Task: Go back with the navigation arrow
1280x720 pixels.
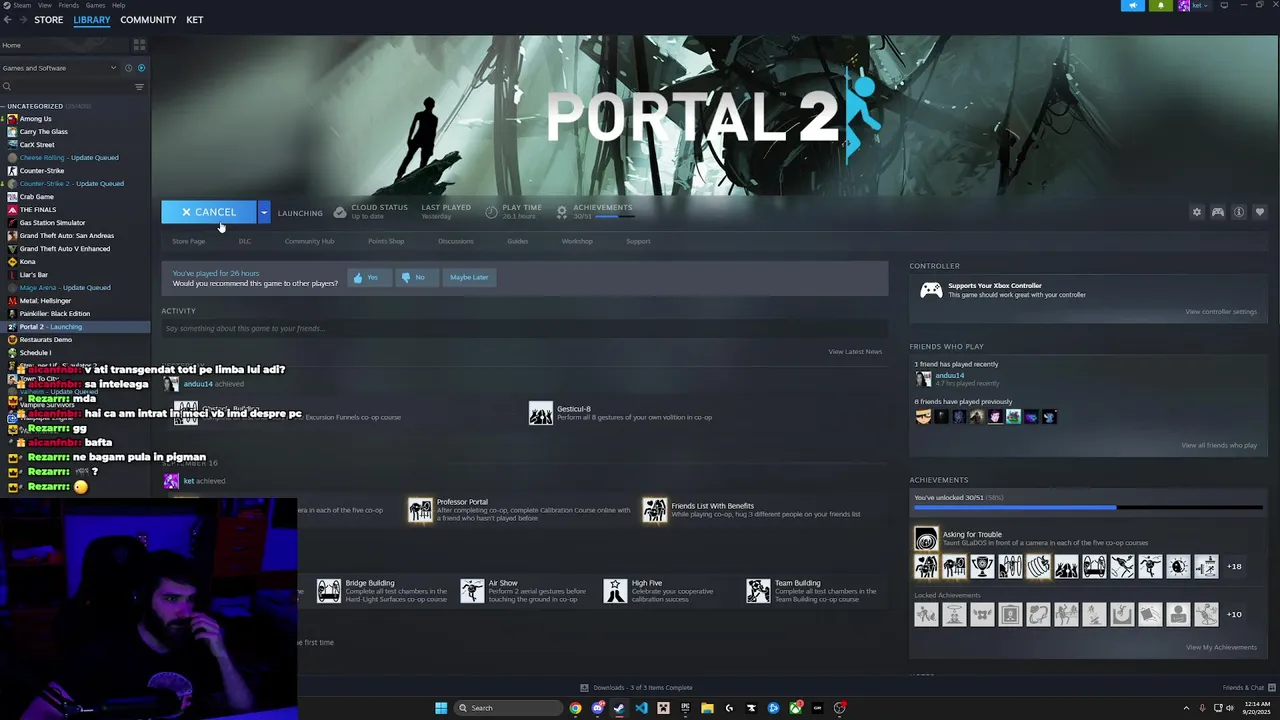Action: (7, 20)
